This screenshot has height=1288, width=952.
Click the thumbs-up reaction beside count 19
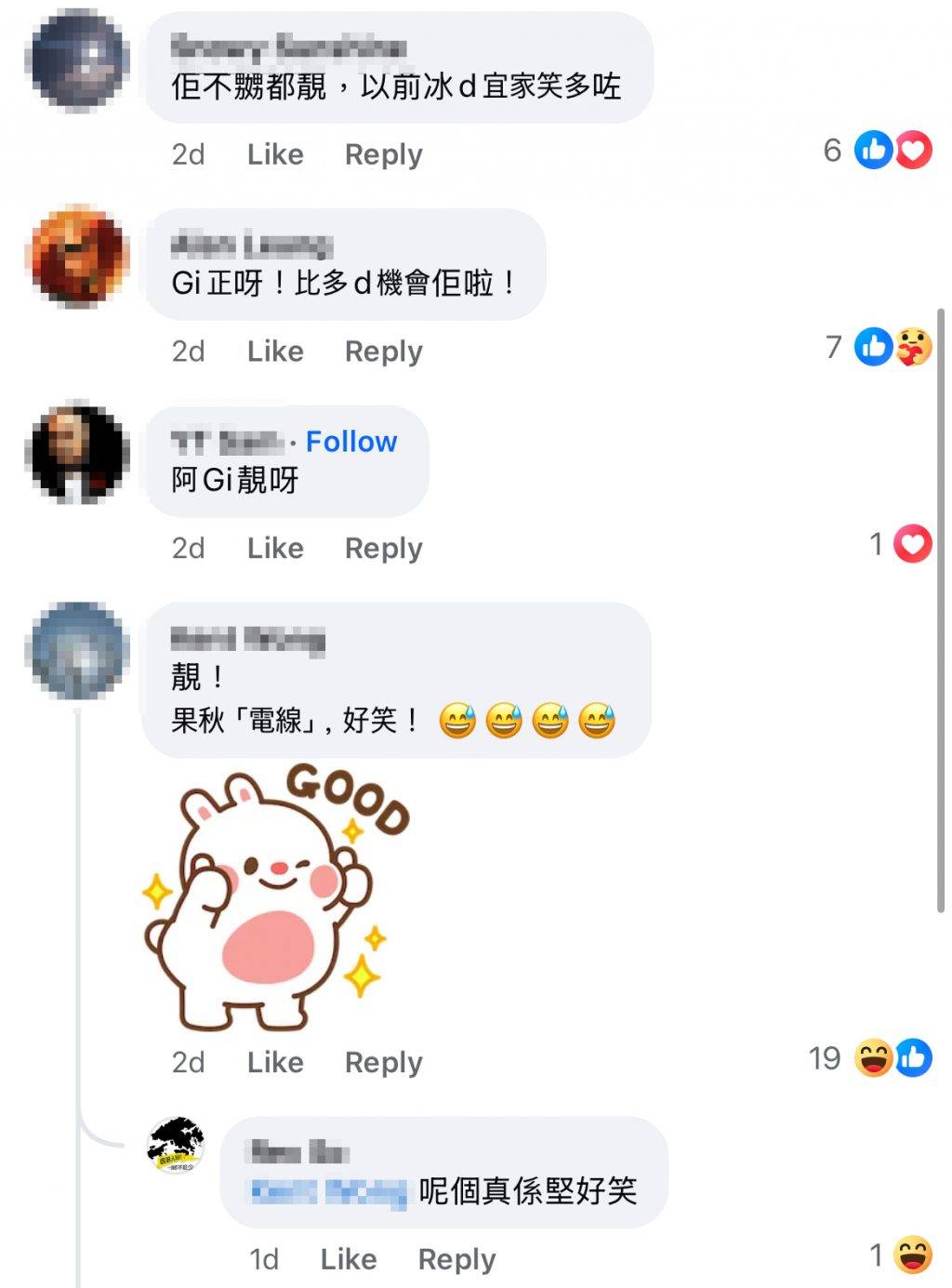914,1057
